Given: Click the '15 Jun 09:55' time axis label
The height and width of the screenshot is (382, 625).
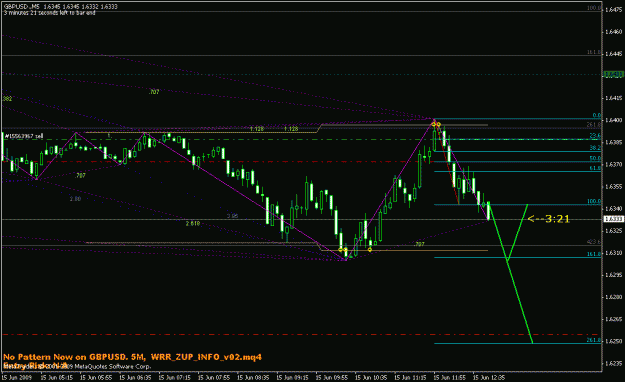Looking at the screenshot, I should 332,377.
